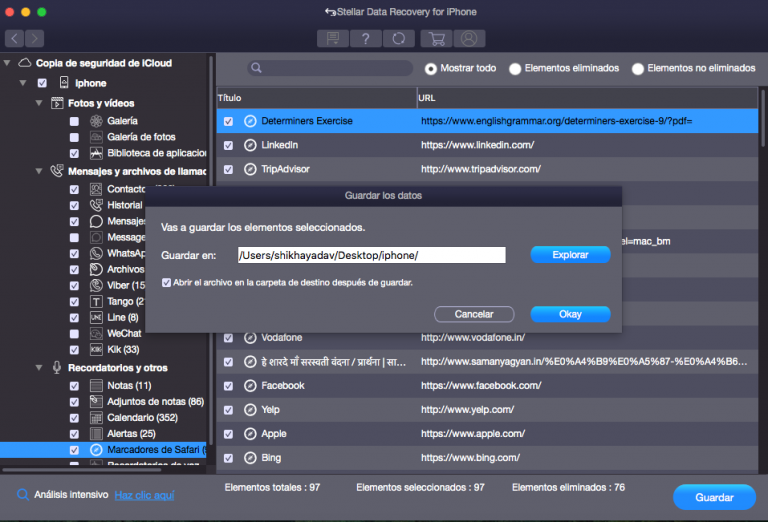The width and height of the screenshot is (768, 522).
Task: Click the Notas icon
Action: pos(96,385)
